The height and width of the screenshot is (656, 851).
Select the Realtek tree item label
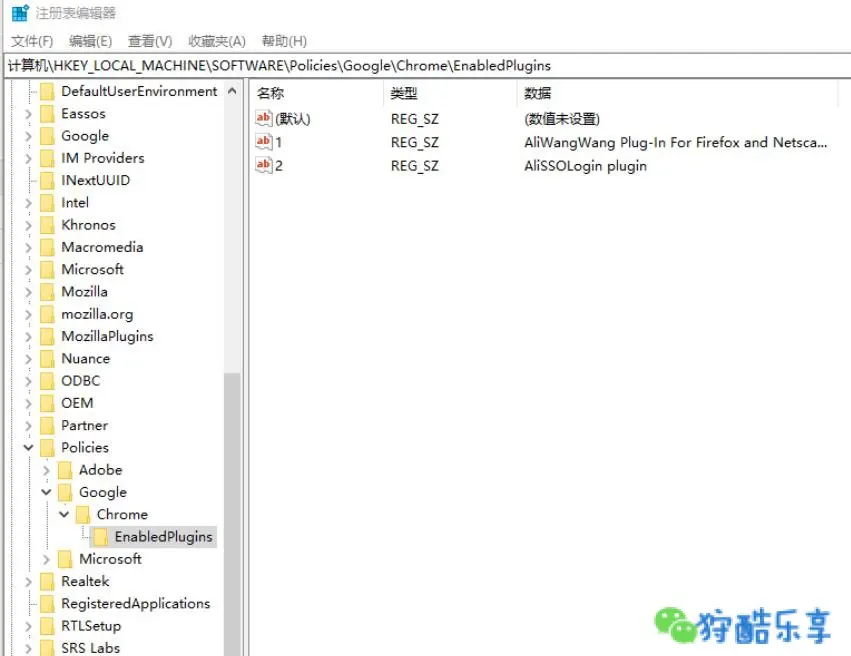(x=85, y=581)
